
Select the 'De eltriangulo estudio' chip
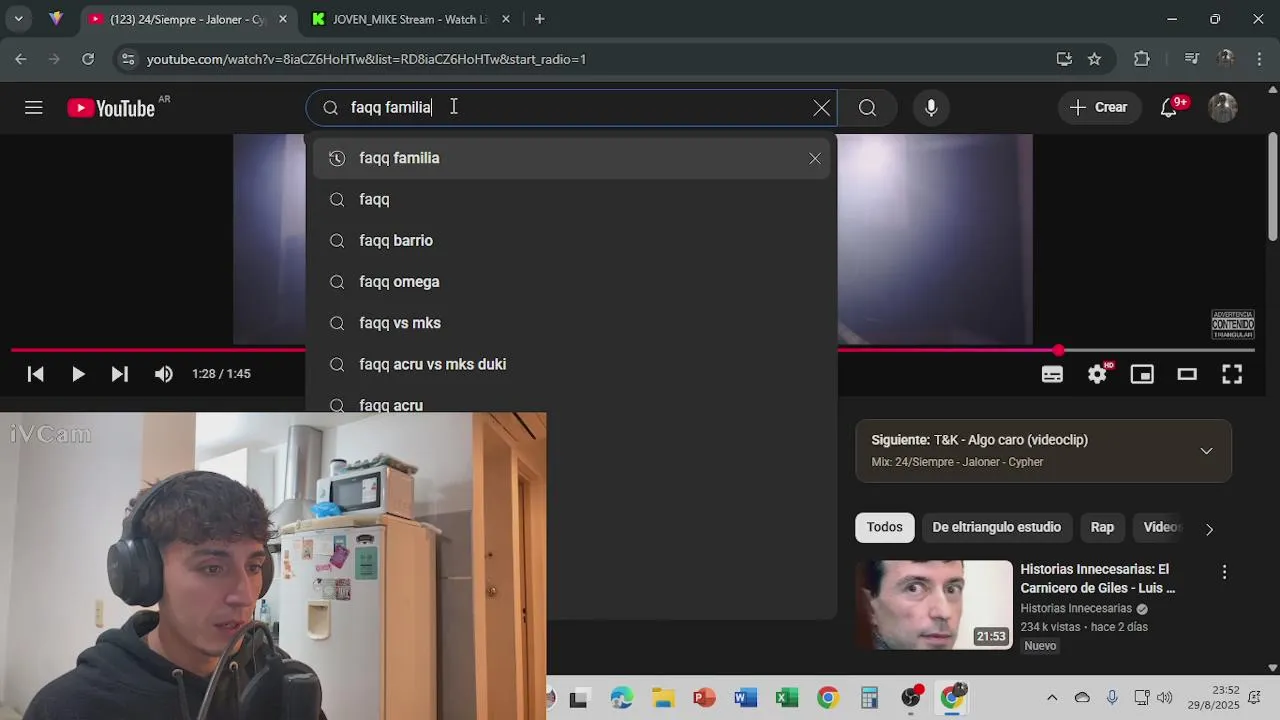coord(996,527)
